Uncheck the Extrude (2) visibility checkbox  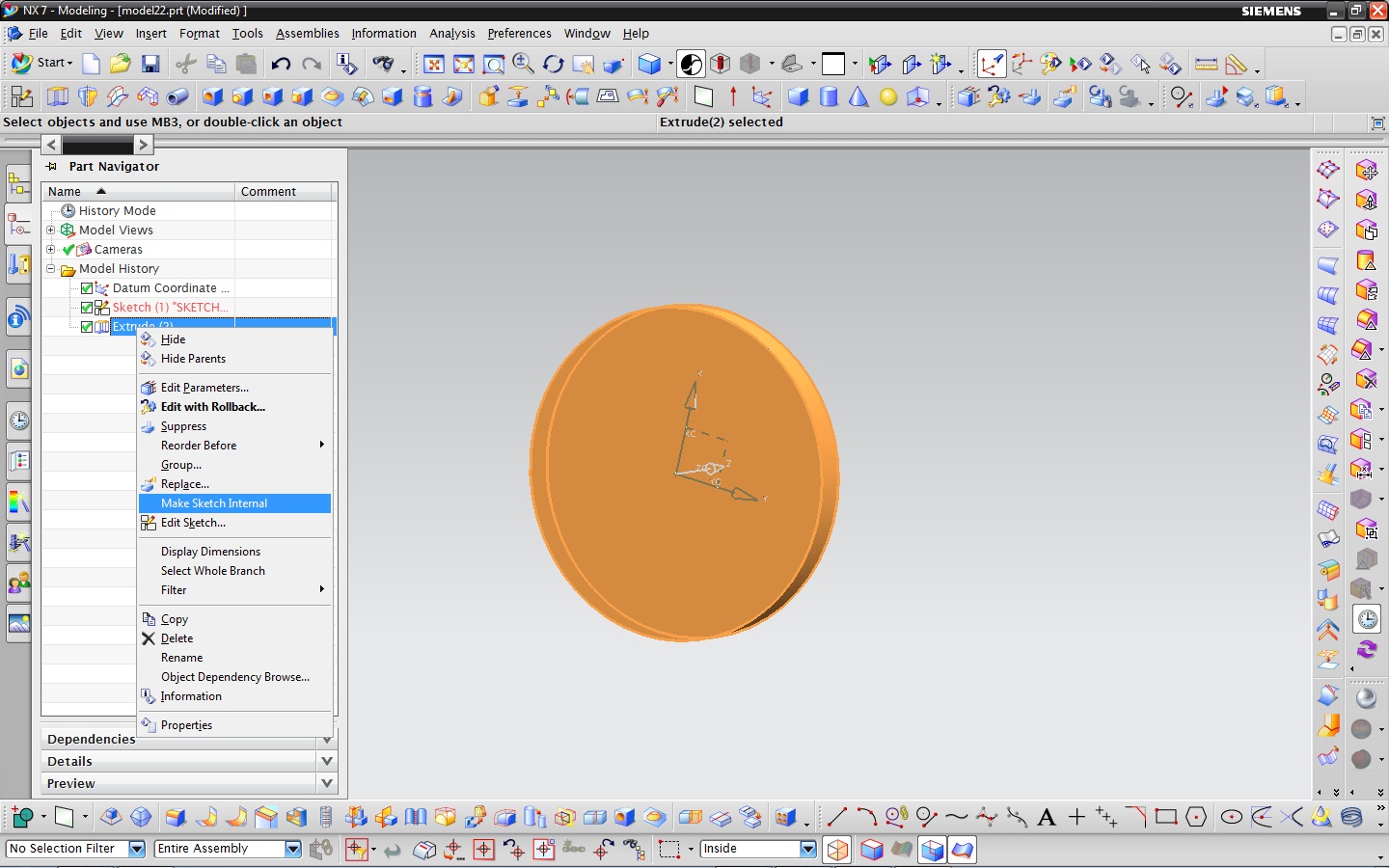tap(87, 327)
